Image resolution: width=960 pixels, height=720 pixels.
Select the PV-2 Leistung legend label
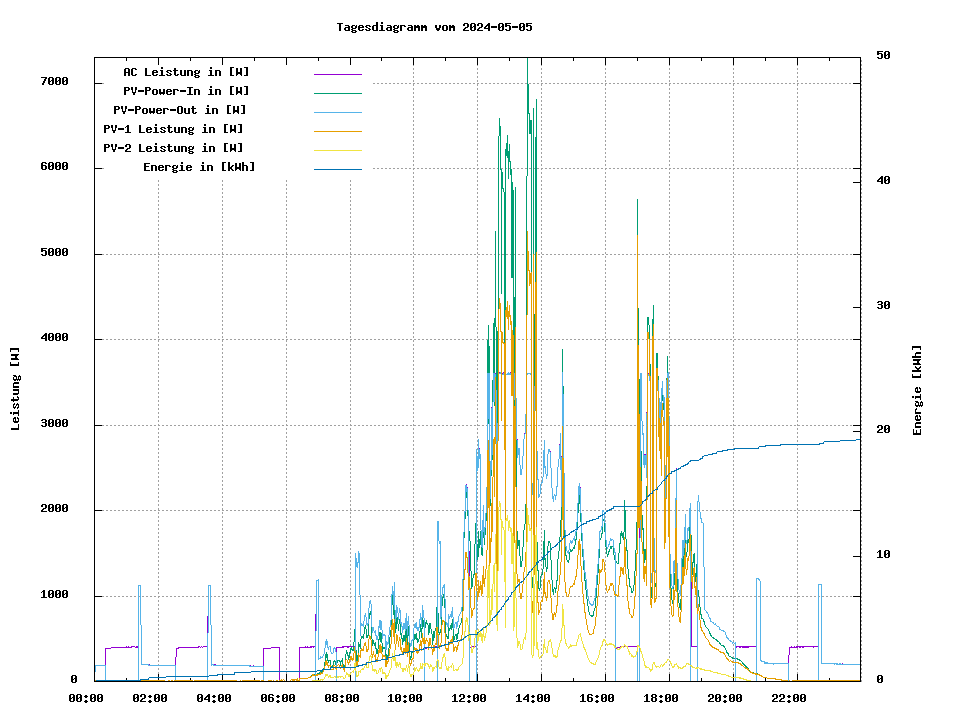[173, 148]
